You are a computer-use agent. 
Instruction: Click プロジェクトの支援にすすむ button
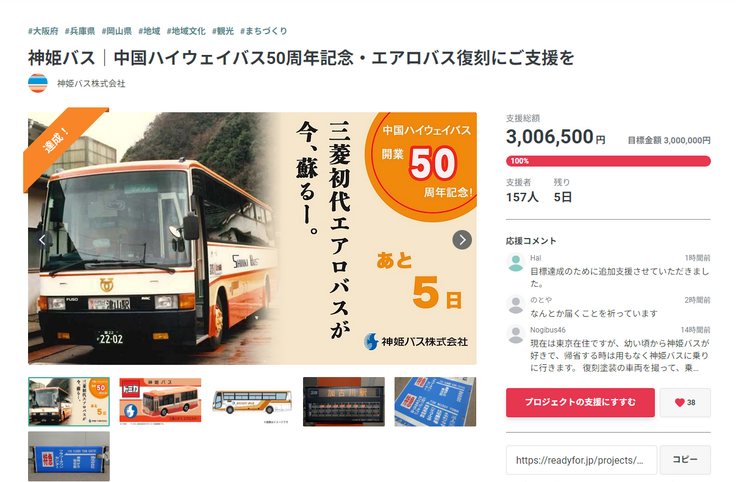[x=580, y=402]
